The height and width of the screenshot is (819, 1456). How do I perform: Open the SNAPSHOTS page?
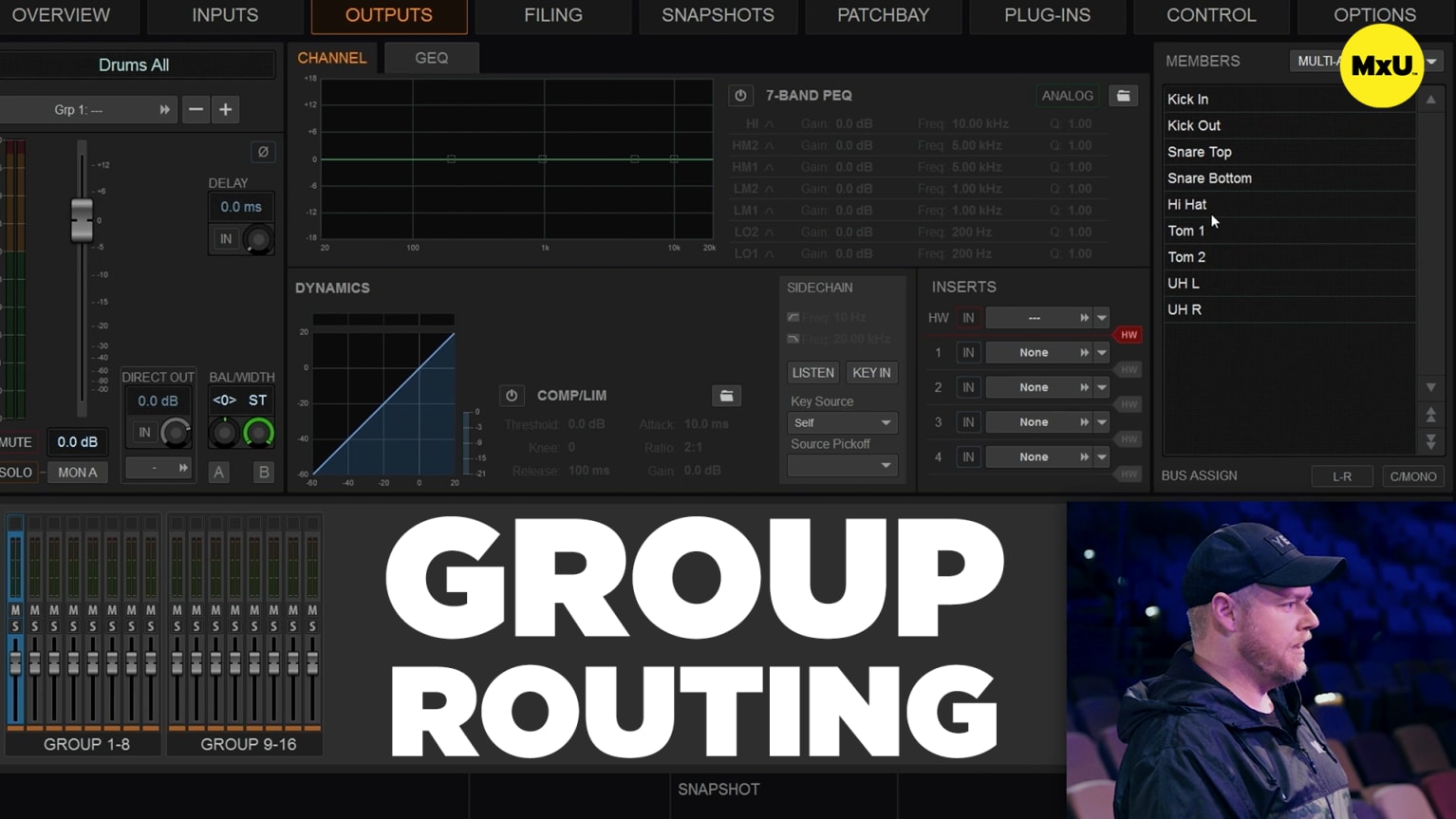718,15
